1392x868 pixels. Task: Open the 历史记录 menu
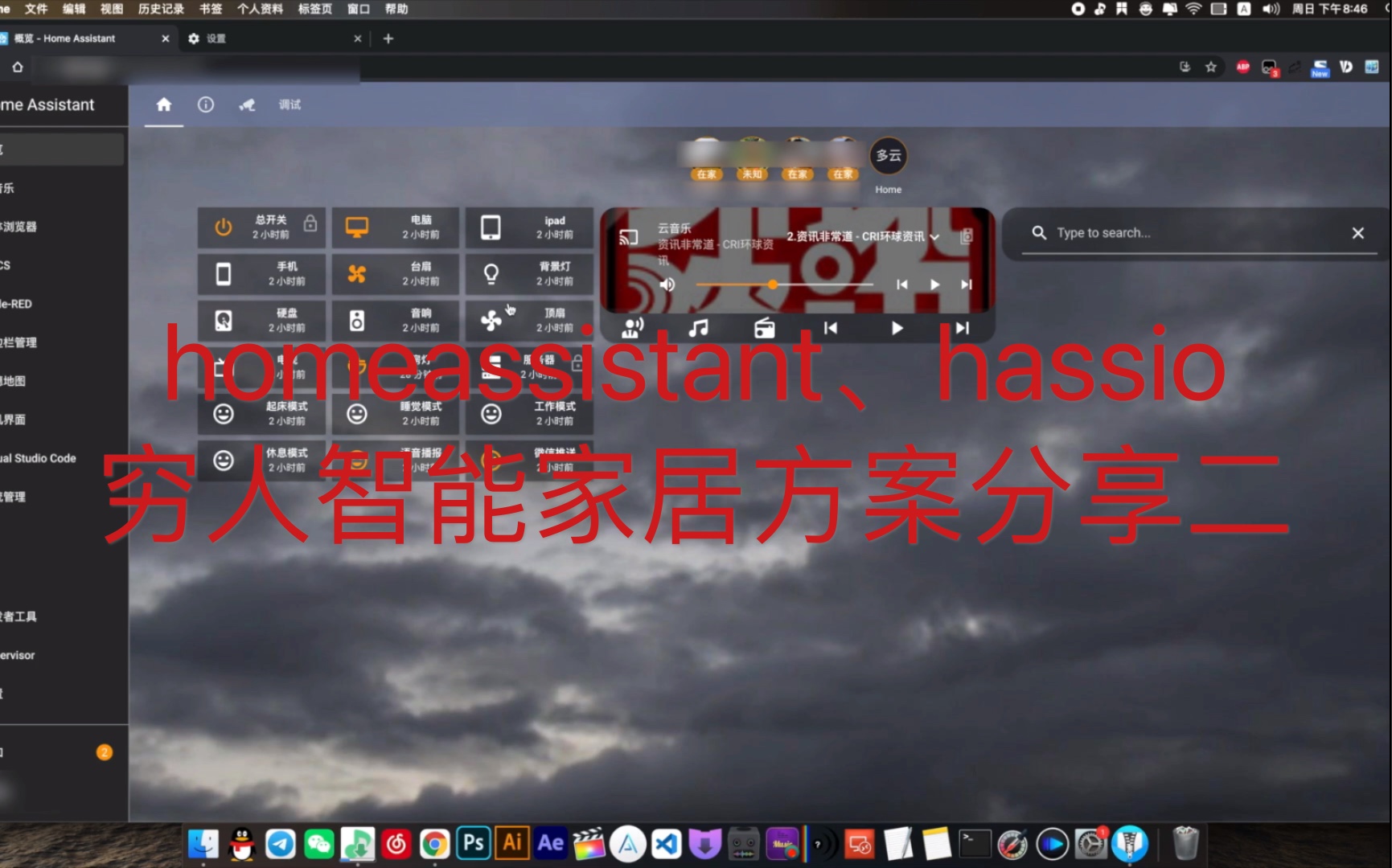(x=161, y=9)
